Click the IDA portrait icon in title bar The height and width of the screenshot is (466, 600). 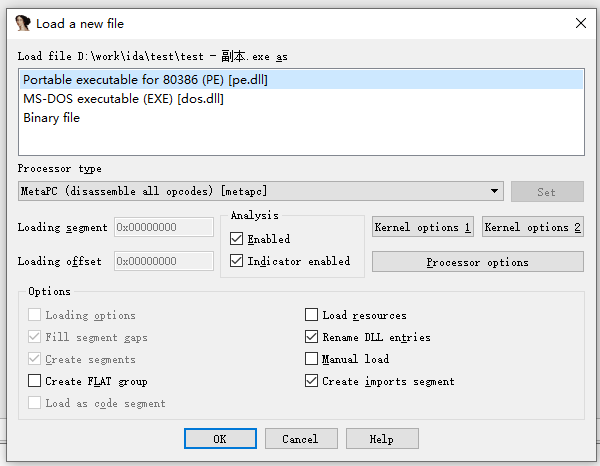[x=23, y=23]
